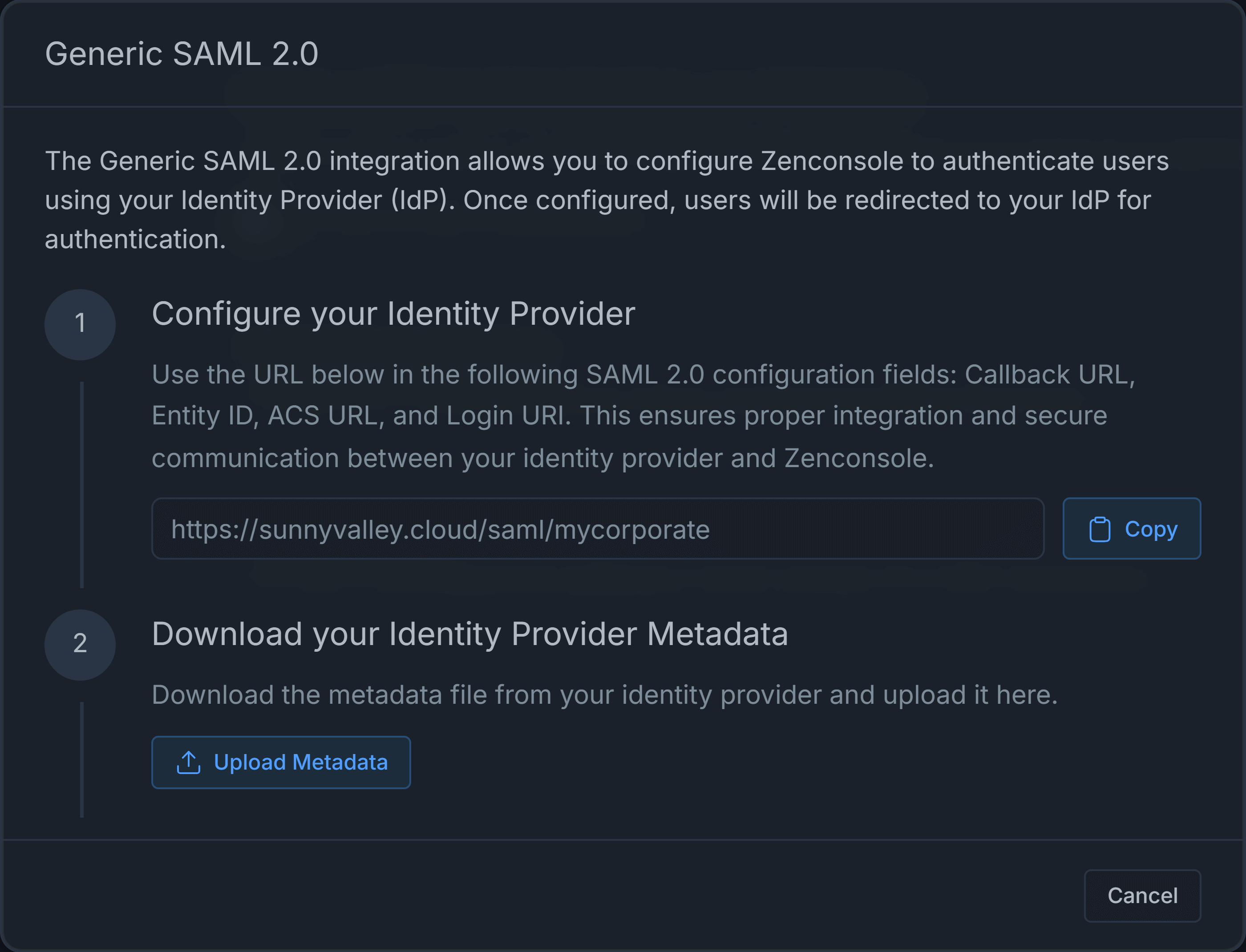Select the Download your Identity Provider Metadata heading

tap(469, 633)
